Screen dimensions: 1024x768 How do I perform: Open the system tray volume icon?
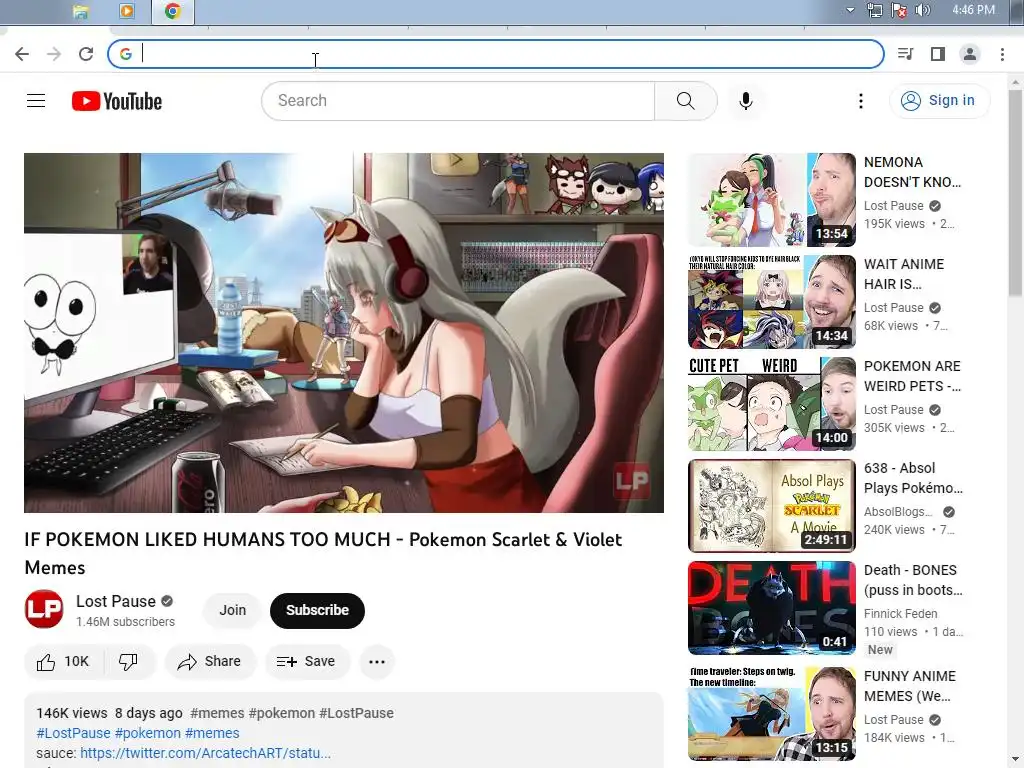(x=923, y=10)
